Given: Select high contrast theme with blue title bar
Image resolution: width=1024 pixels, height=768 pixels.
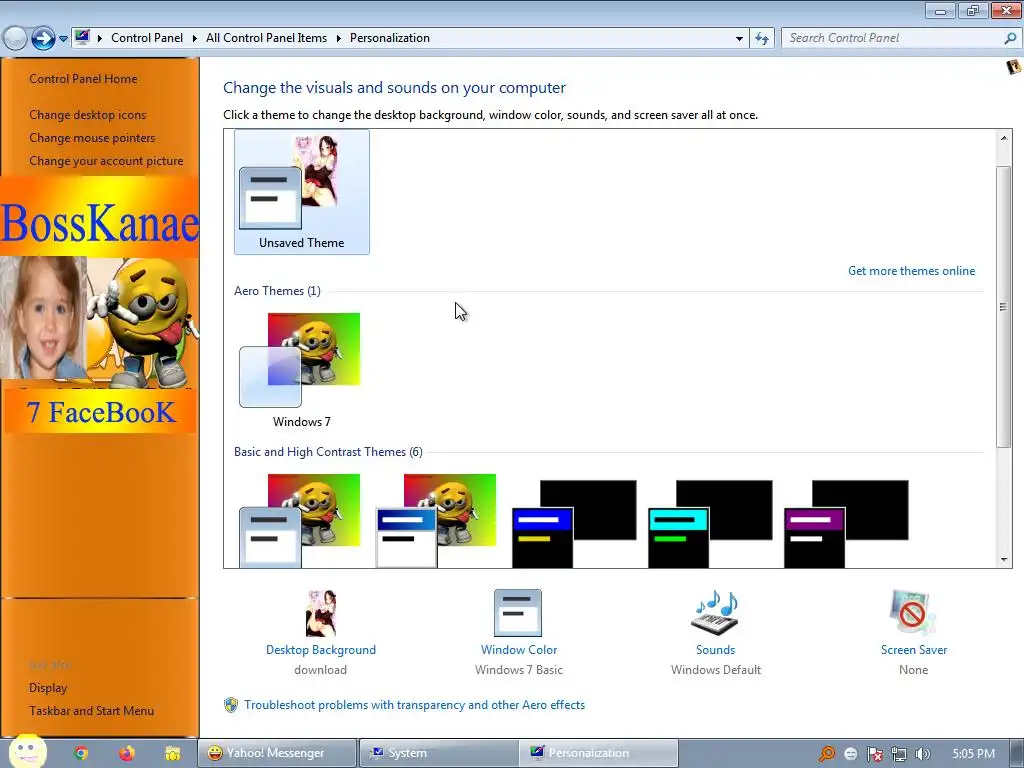Looking at the screenshot, I should coord(574,524).
